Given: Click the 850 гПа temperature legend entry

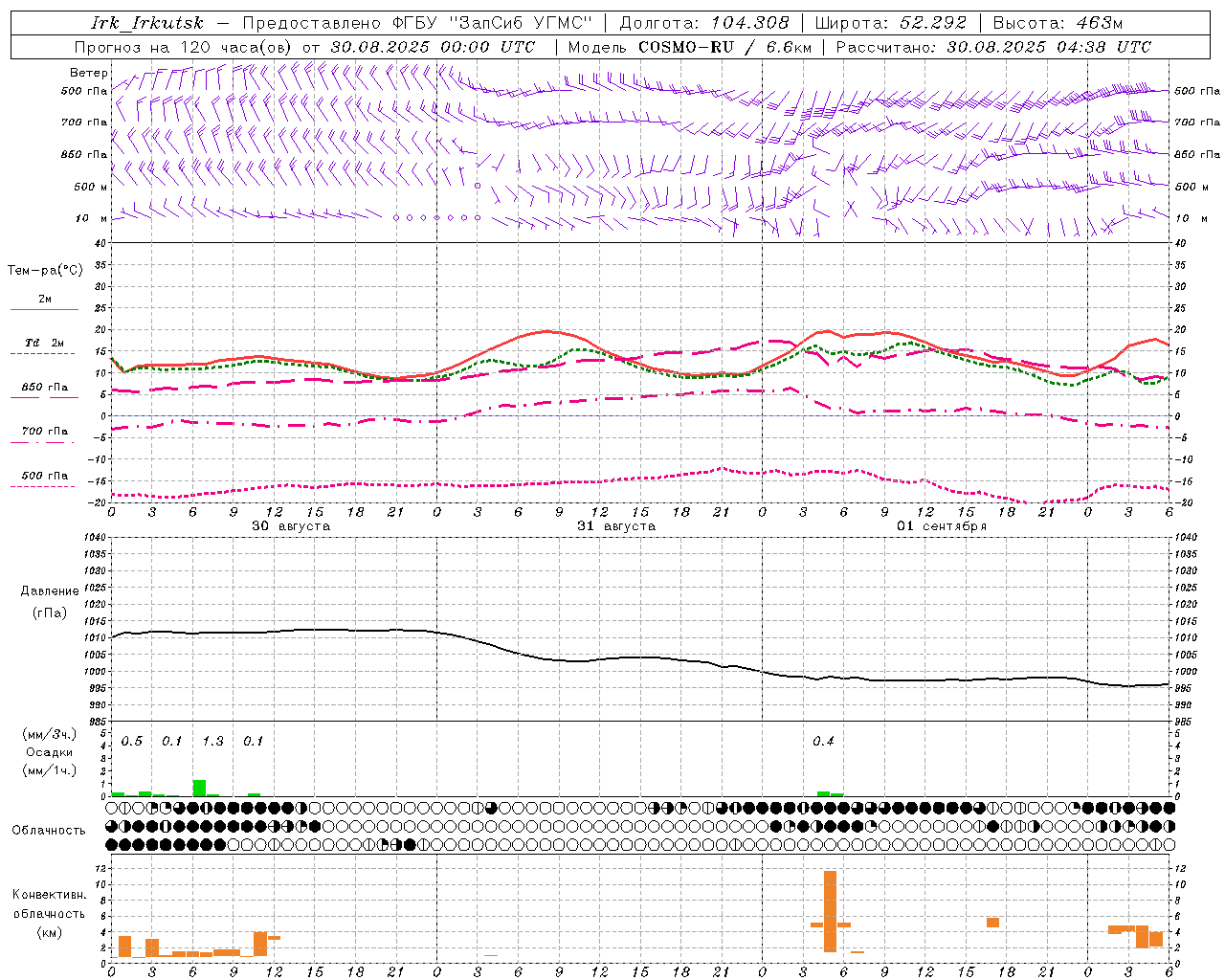Looking at the screenshot, I should [x=44, y=388].
